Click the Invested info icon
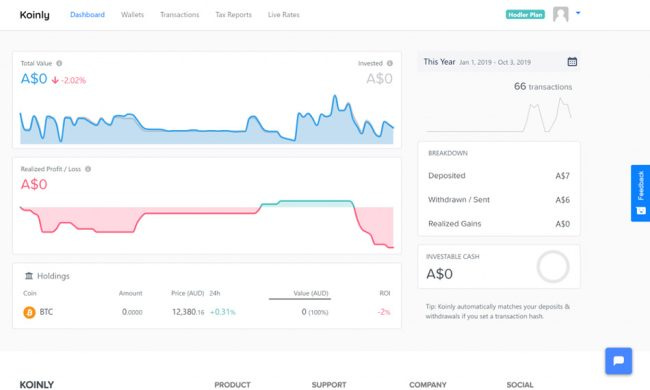 coord(390,63)
